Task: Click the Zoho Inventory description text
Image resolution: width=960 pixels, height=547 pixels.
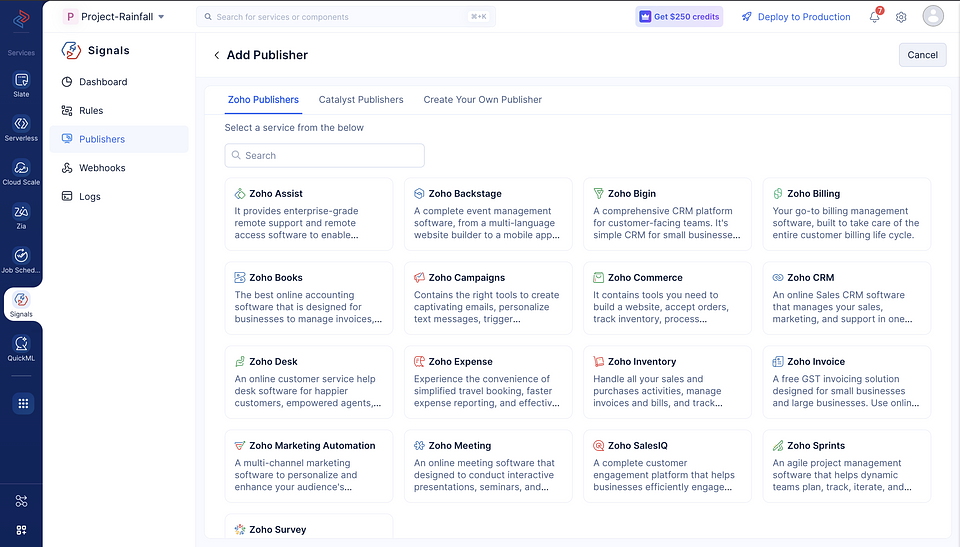Action: [658, 391]
